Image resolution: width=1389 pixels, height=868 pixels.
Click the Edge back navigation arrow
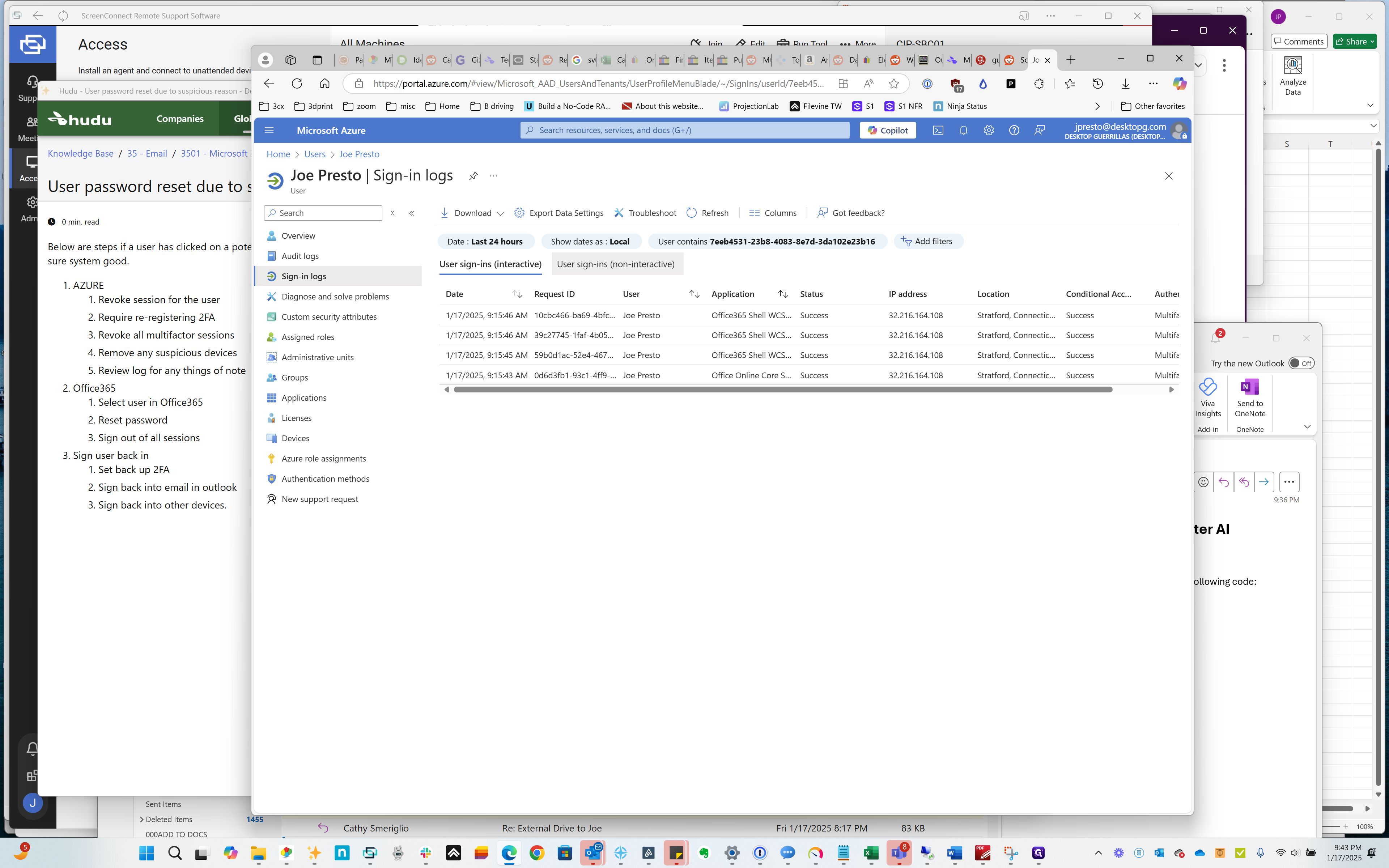269,84
